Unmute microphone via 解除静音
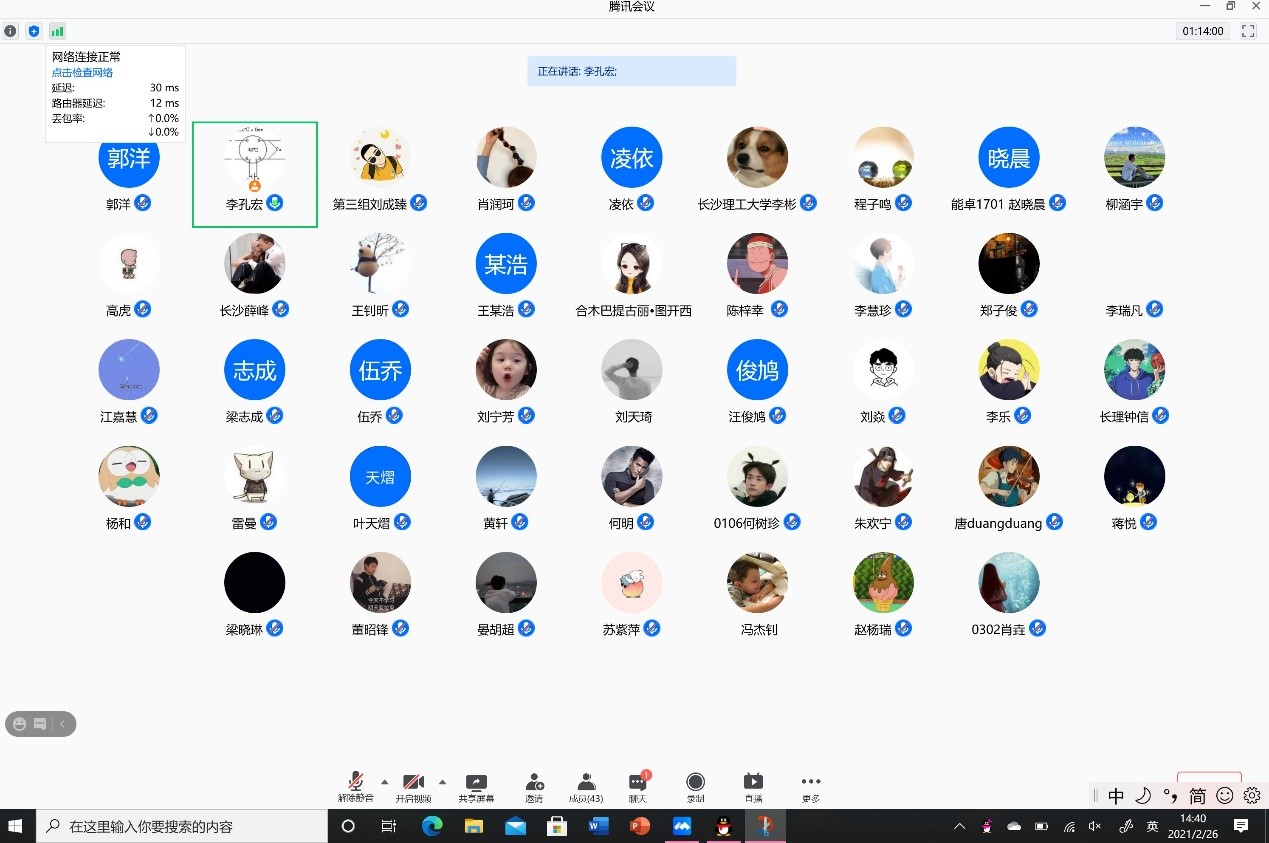The image size is (1269, 843). click(355, 787)
